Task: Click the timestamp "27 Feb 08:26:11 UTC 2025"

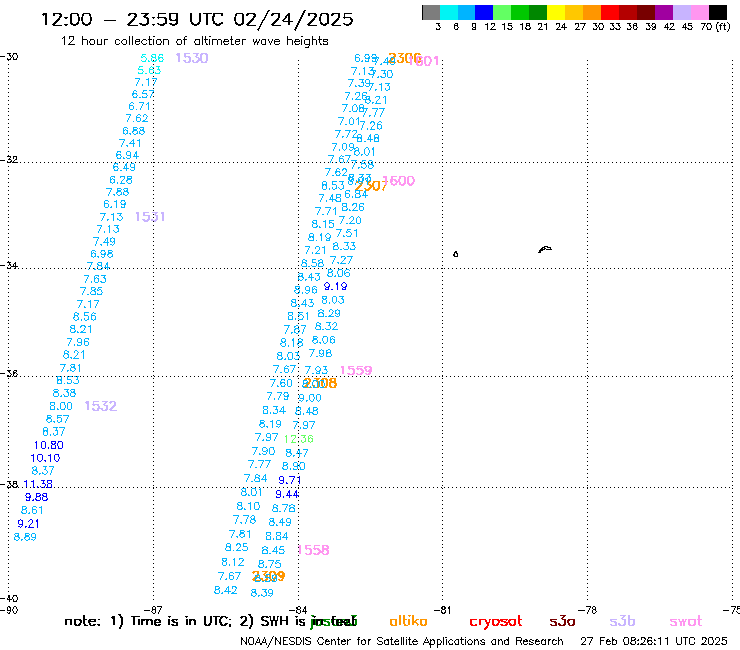Action: click(x=654, y=642)
